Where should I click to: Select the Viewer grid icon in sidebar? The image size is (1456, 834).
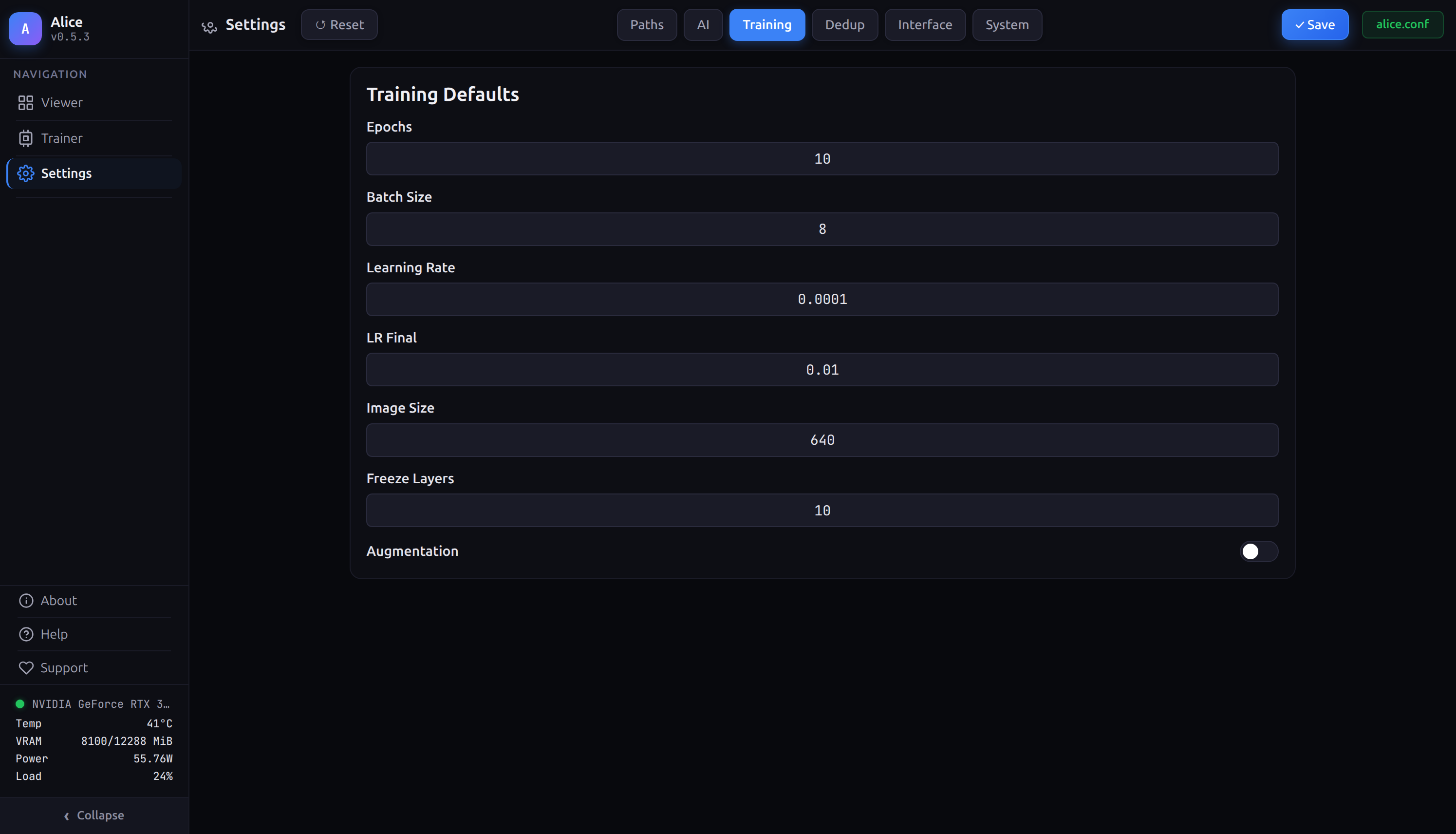pos(25,103)
